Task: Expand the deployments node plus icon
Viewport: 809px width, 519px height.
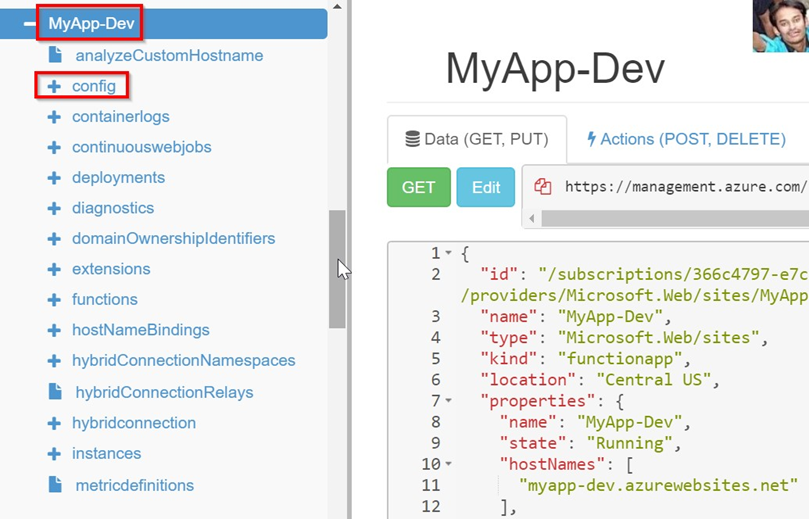Action: [54, 178]
